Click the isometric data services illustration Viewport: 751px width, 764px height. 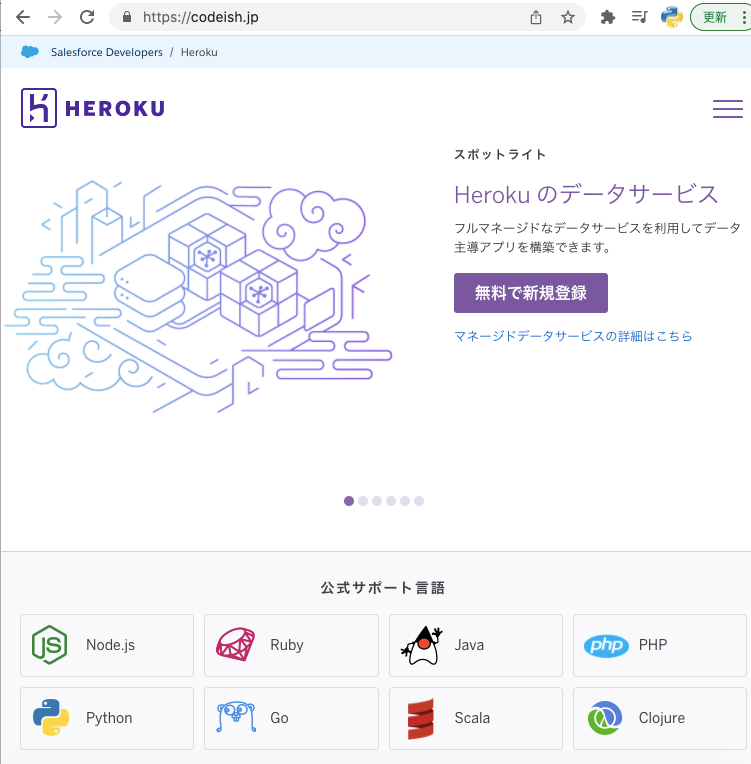tap(199, 297)
